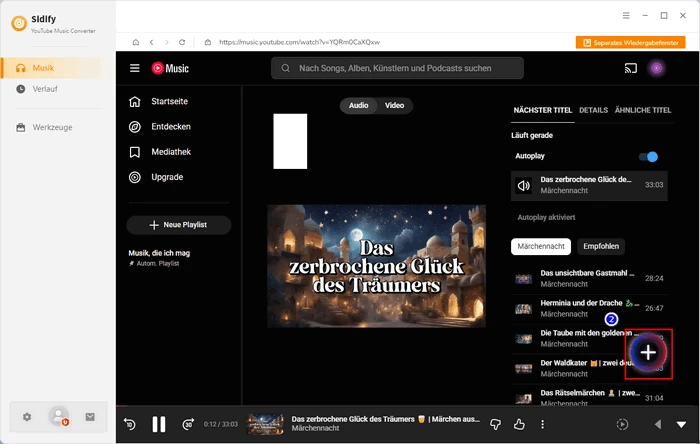Click the video artwork Das zerbrochene Glück
Viewport: 700px width, 444px height.
[376, 266]
